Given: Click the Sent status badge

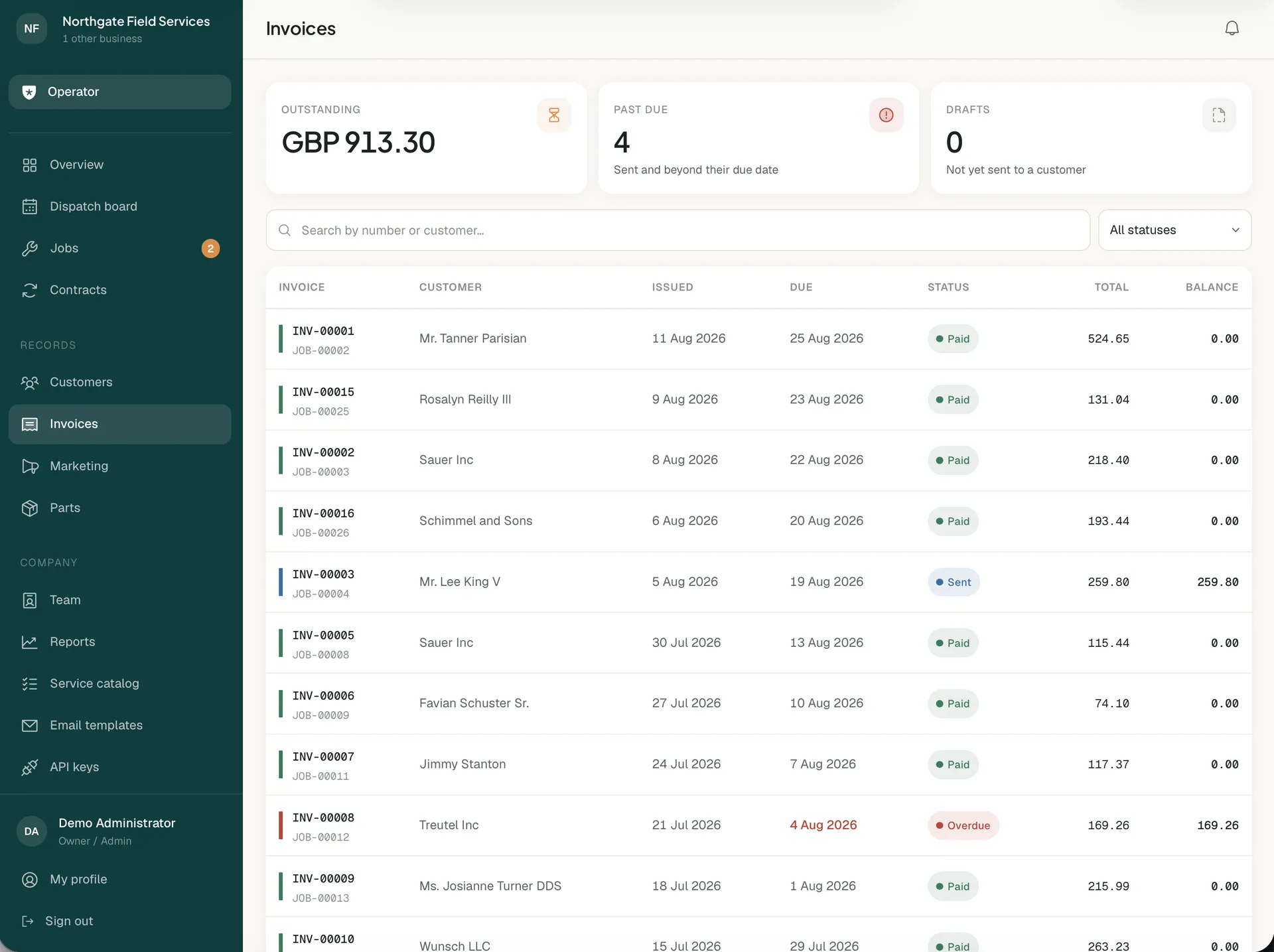Looking at the screenshot, I should (954, 582).
